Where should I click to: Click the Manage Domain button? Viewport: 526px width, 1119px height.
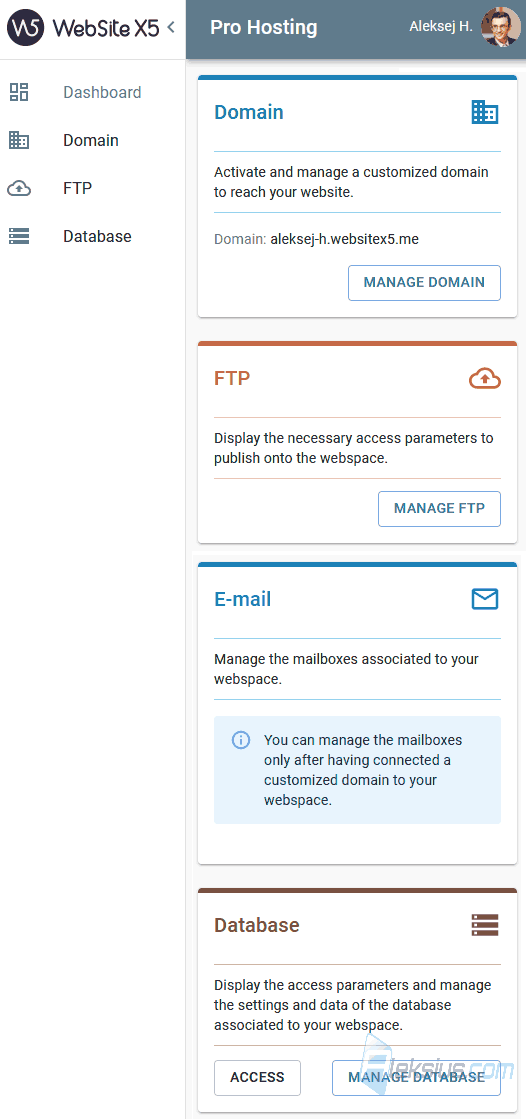pos(424,283)
